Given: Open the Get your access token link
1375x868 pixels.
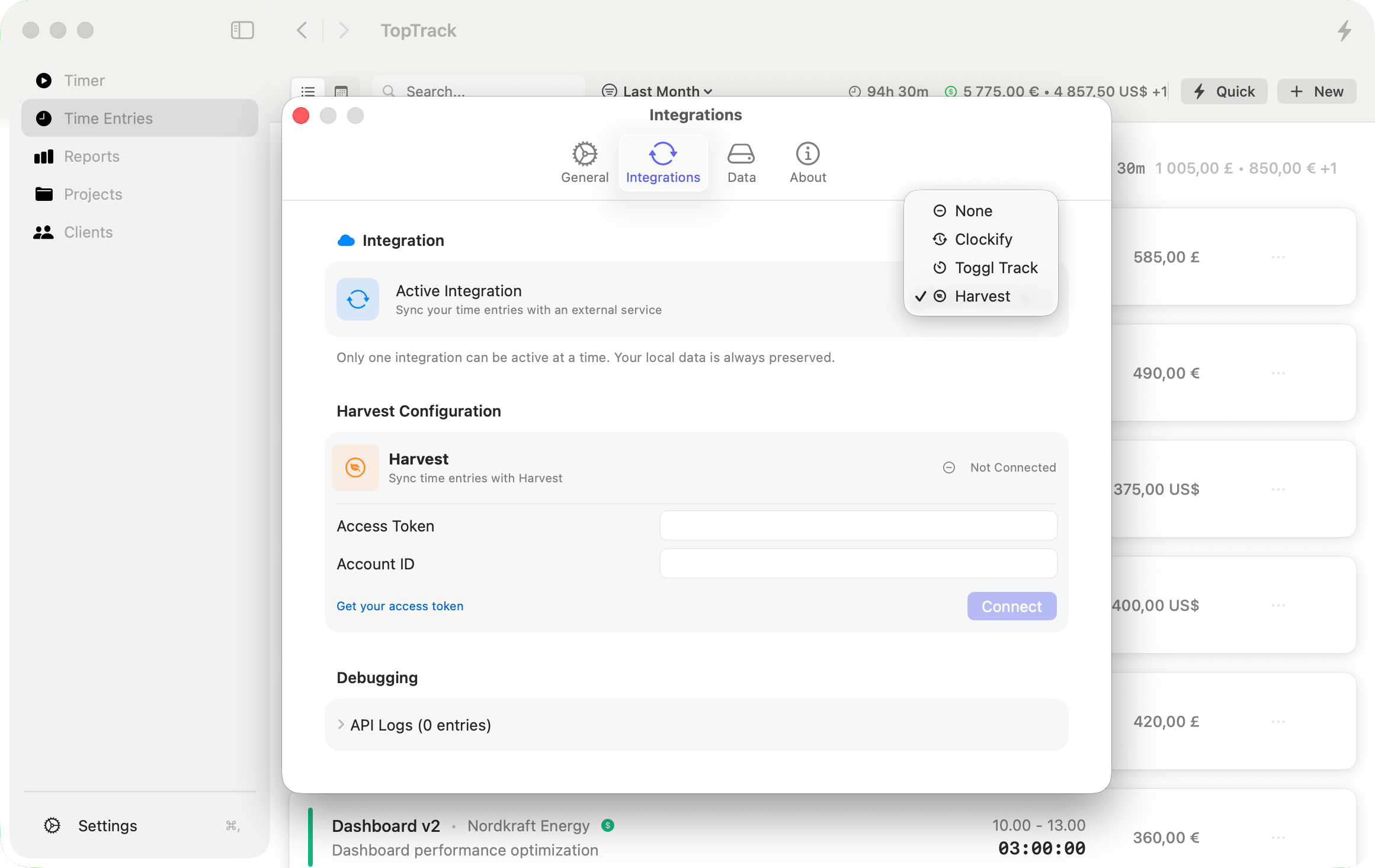Looking at the screenshot, I should coord(400,606).
